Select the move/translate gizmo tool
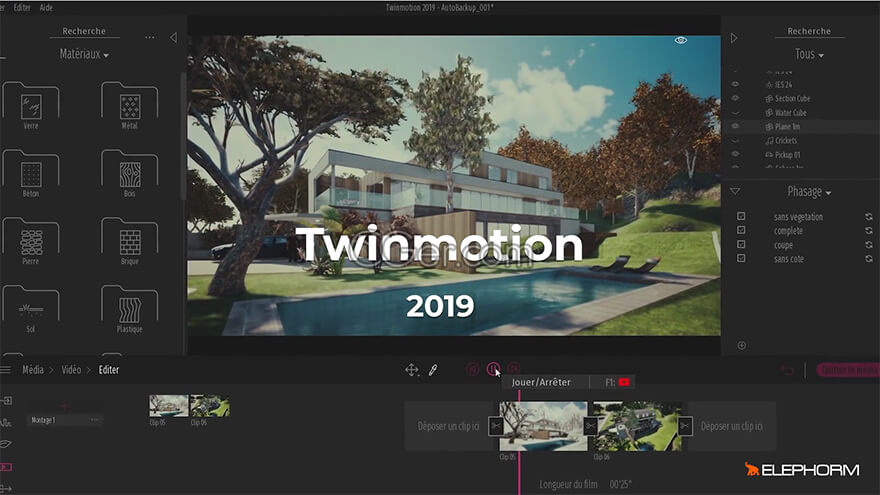 click(411, 370)
